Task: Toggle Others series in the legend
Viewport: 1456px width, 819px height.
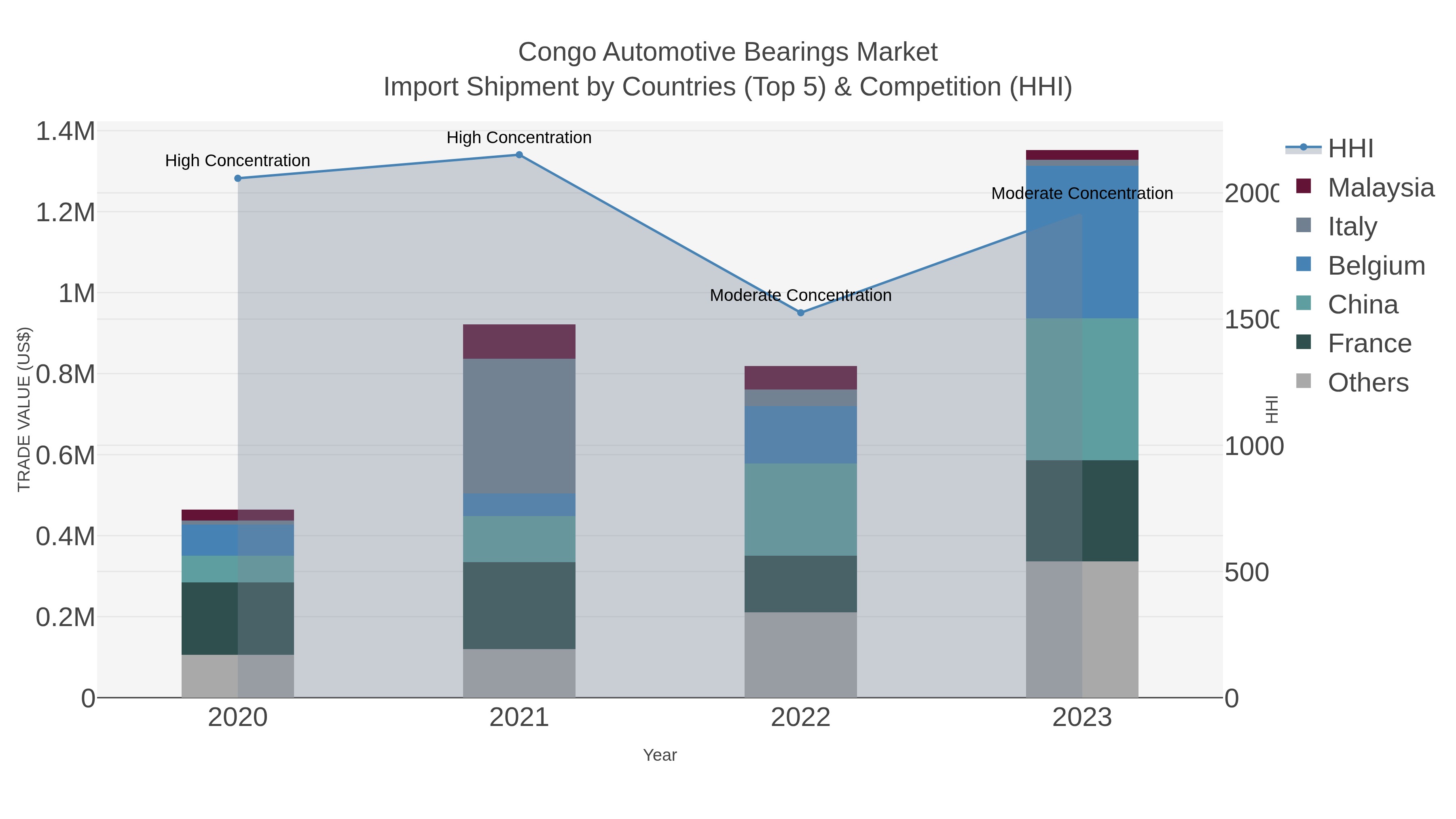Action: (1352, 382)
